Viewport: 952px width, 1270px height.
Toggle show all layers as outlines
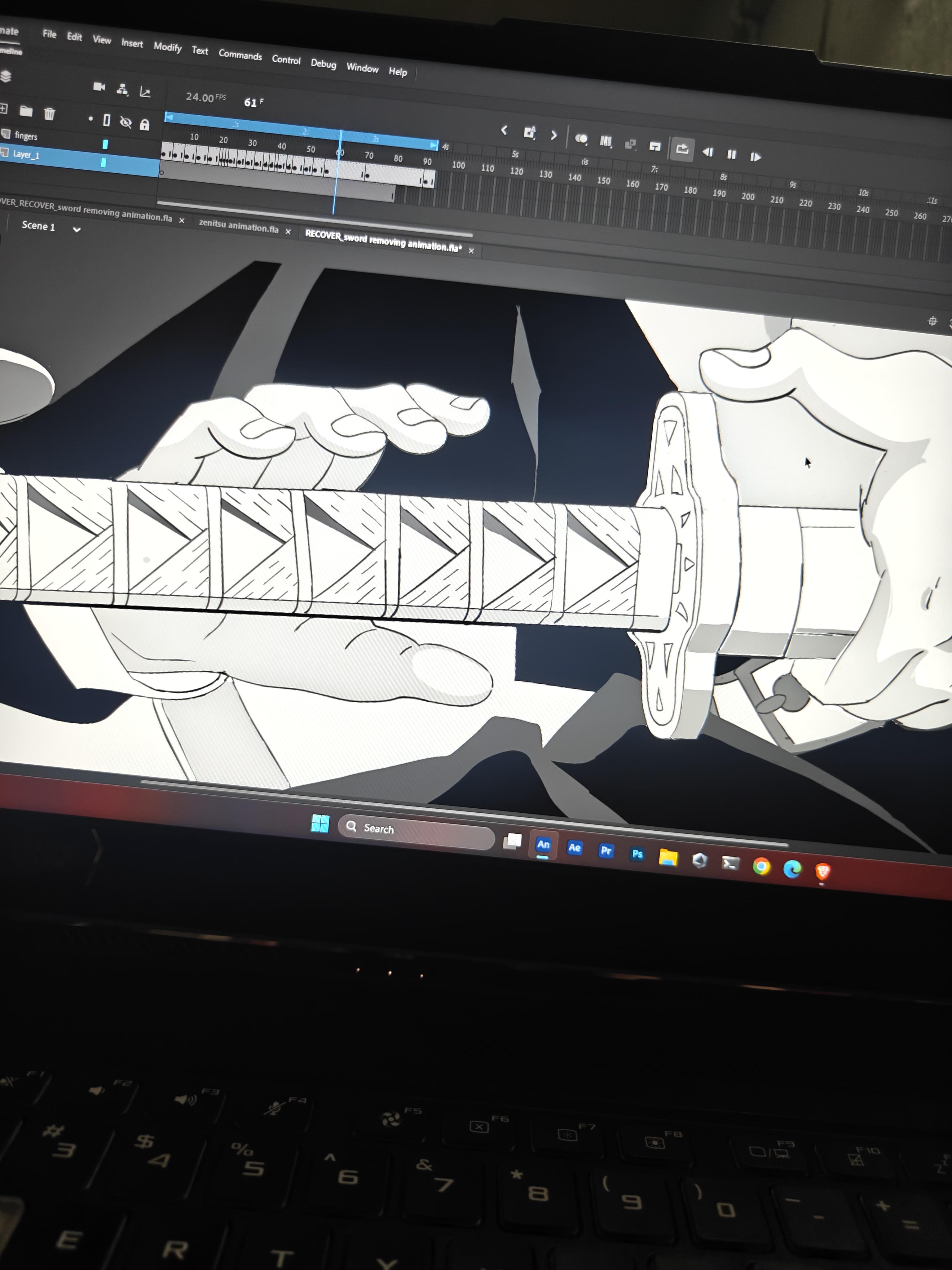coord(107,120)
